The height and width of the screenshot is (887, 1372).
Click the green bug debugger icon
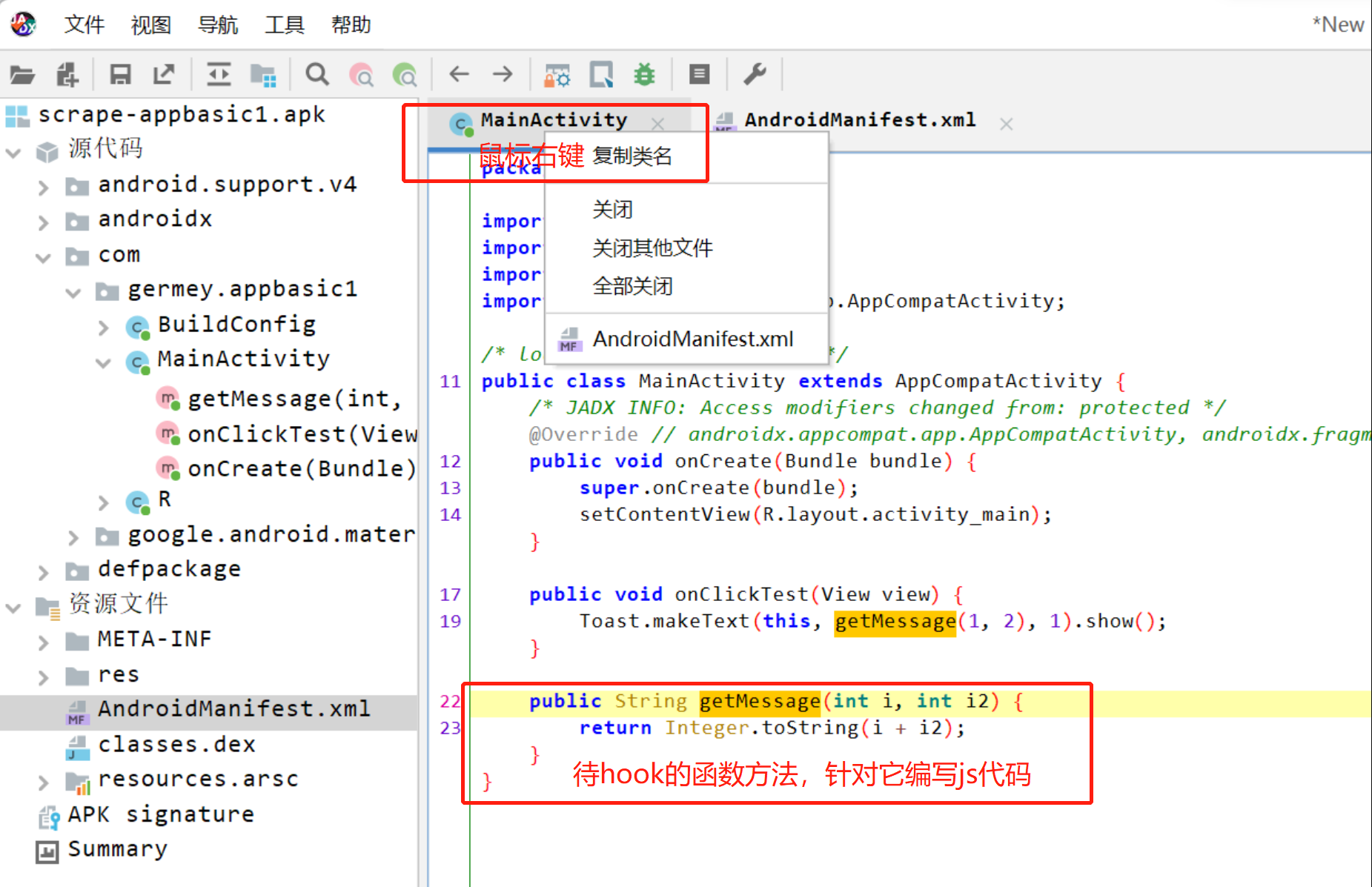[x=644, y=74]
